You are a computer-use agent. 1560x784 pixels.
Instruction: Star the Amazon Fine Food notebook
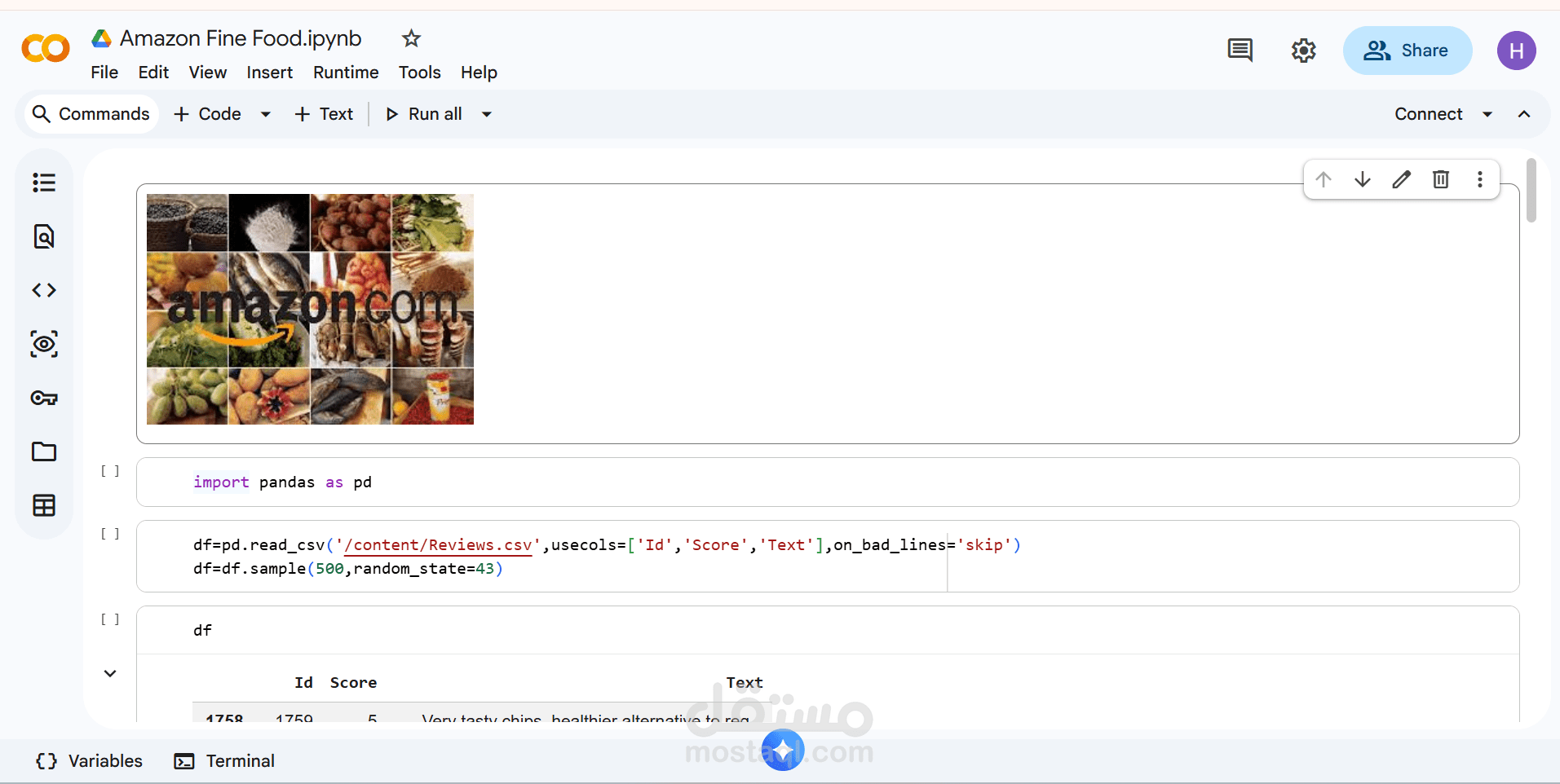[410, 38]
